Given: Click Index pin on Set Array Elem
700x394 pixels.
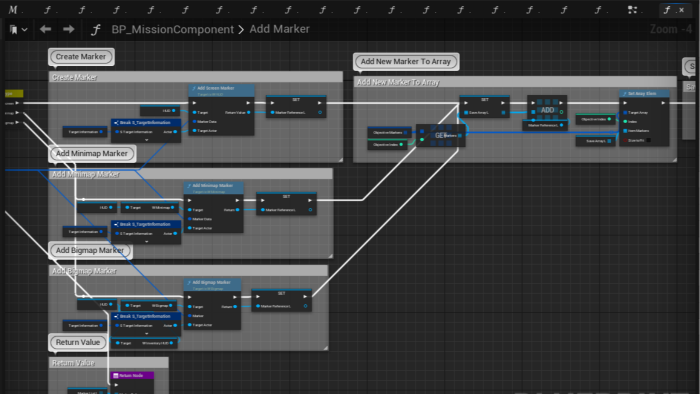Looking at the screenshot, I should pos(625,121).
